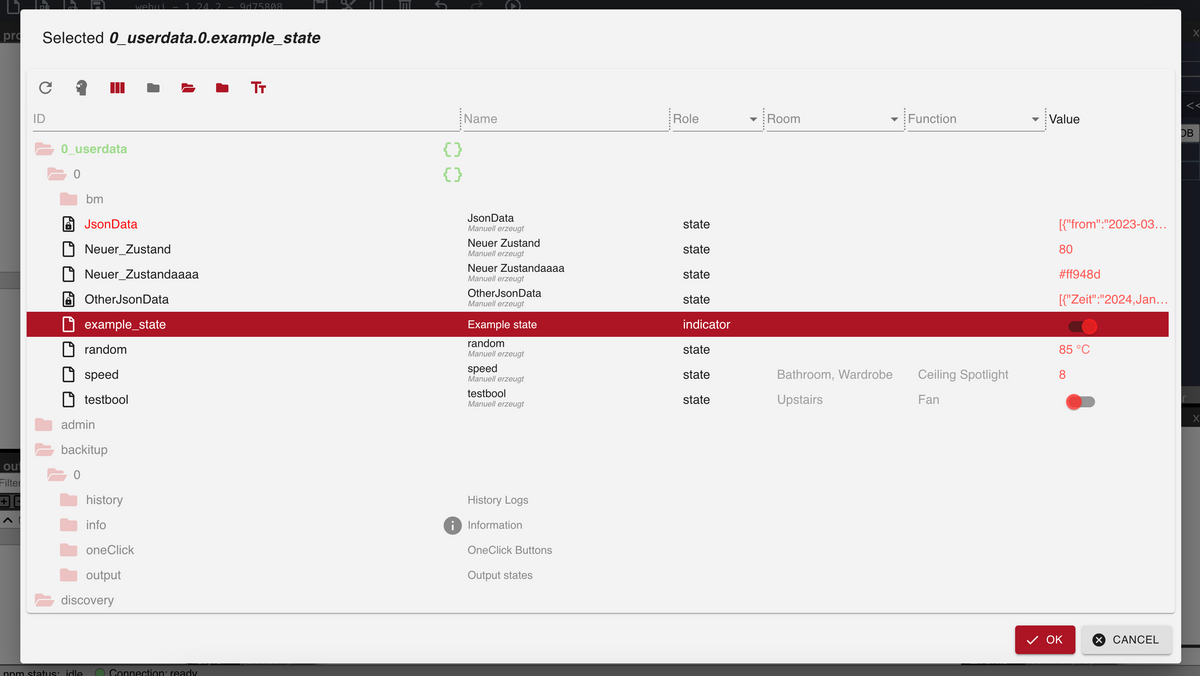Screen dimensions: 1200x676
Task: Click the history folder icon
Action: (x=68, y=500)
